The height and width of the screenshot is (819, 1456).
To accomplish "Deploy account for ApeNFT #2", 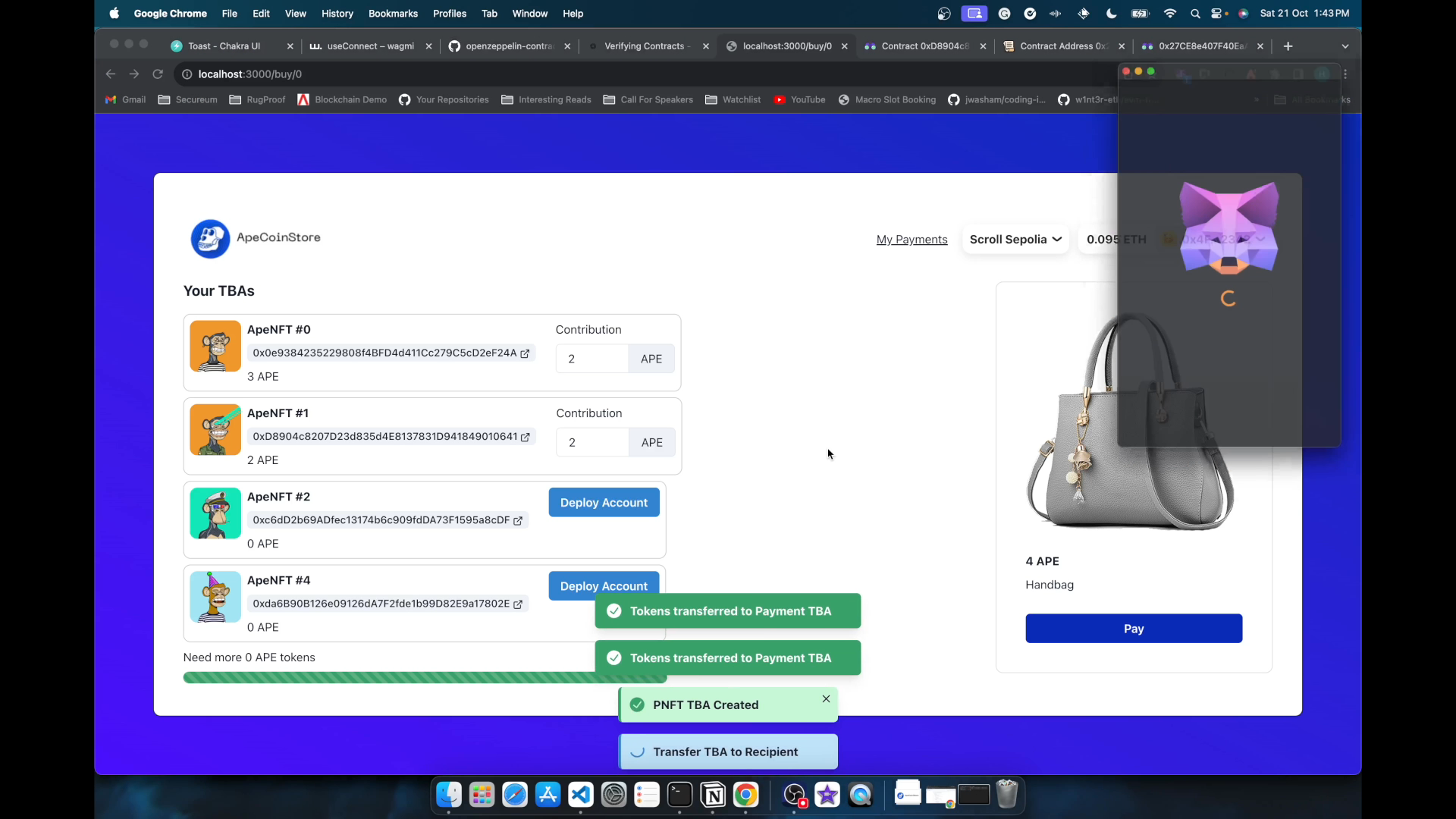I will [604, 503].
